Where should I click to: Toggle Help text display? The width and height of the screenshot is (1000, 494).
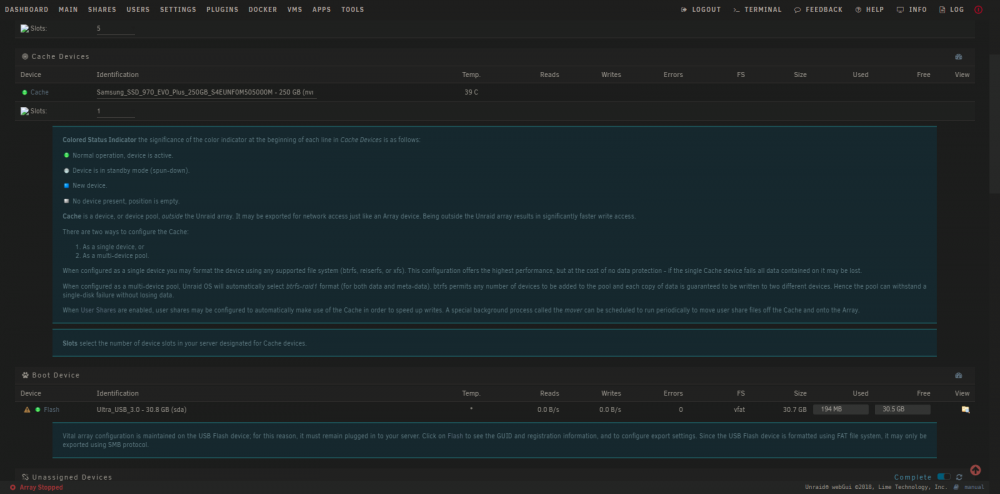tap(869, 10)
